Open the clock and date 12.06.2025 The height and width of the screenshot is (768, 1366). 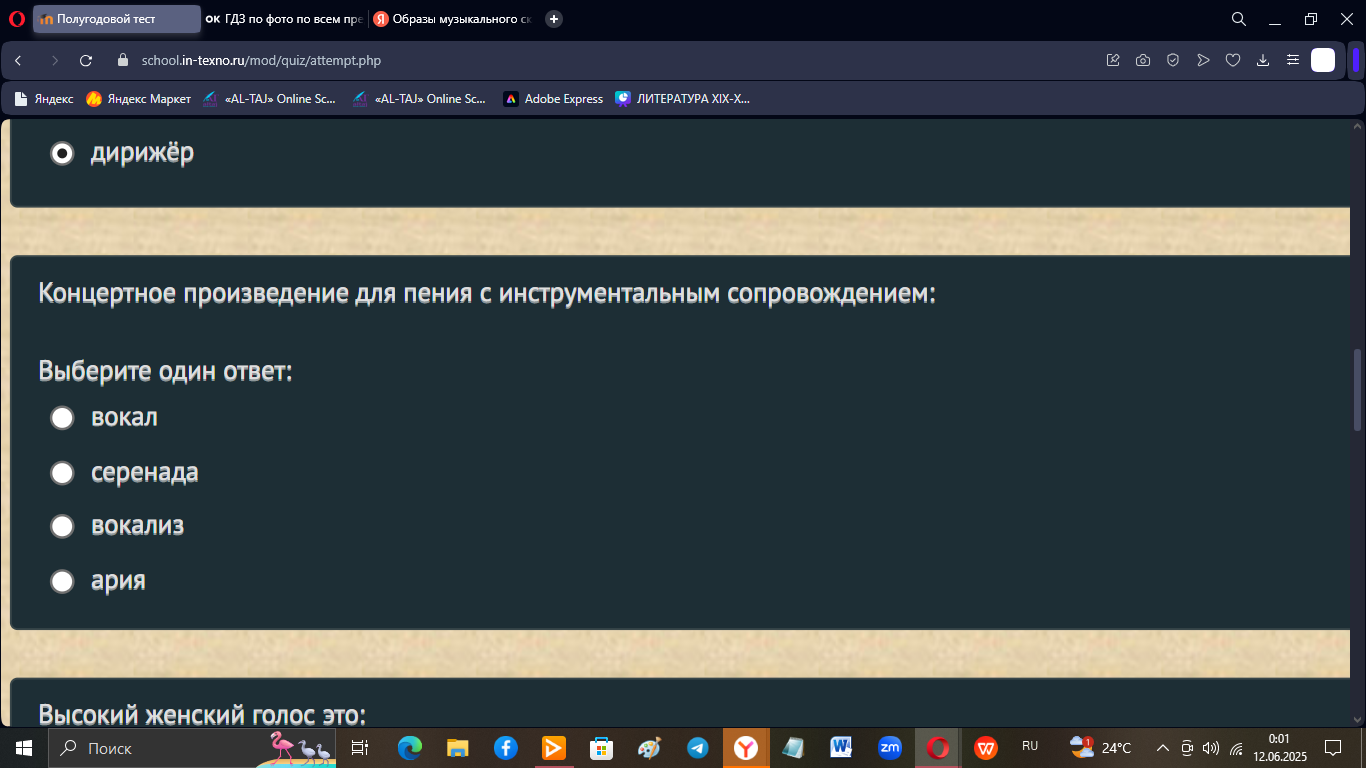1279,748
